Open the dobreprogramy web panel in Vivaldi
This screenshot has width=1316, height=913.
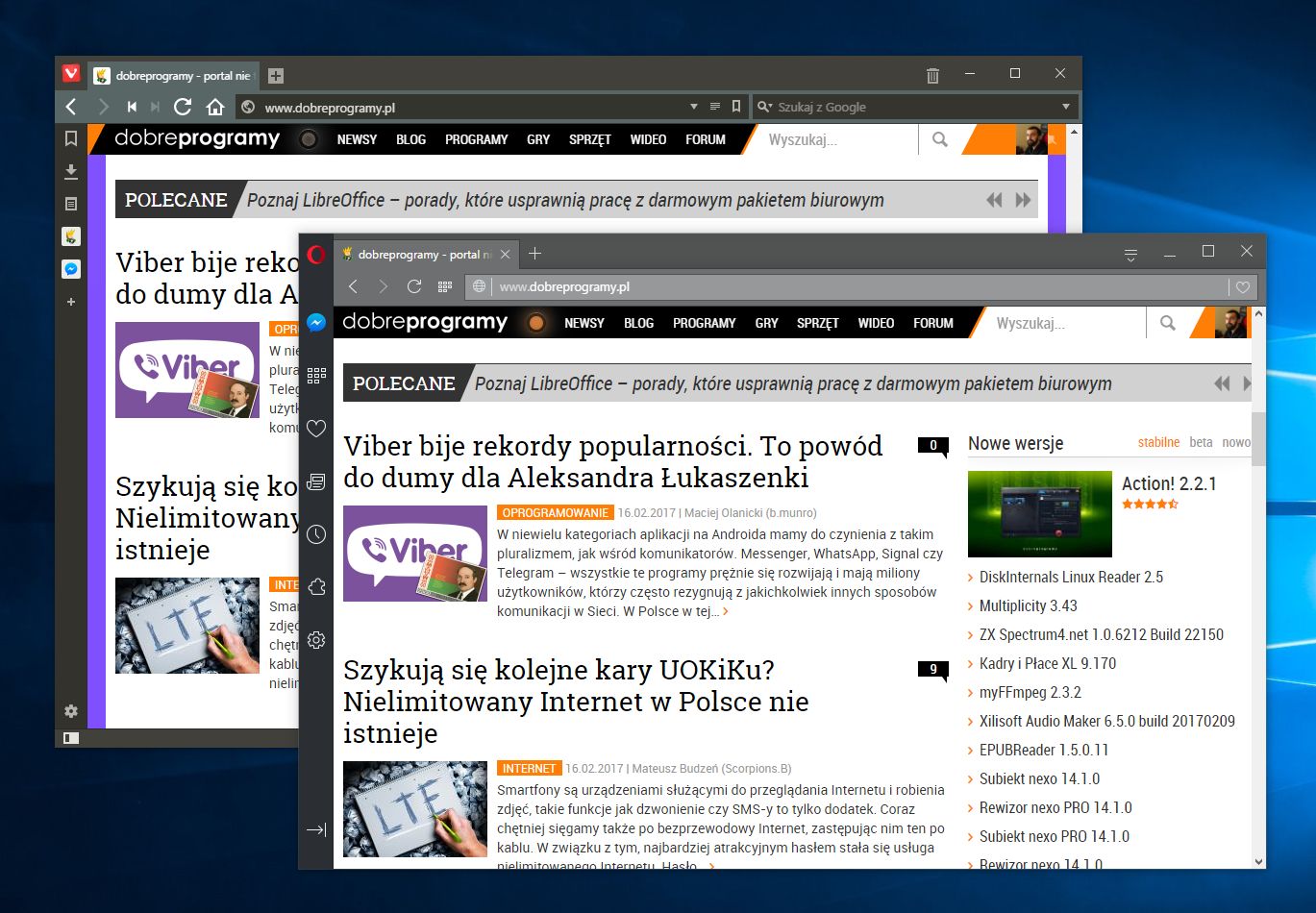click(x=70, y=236)
